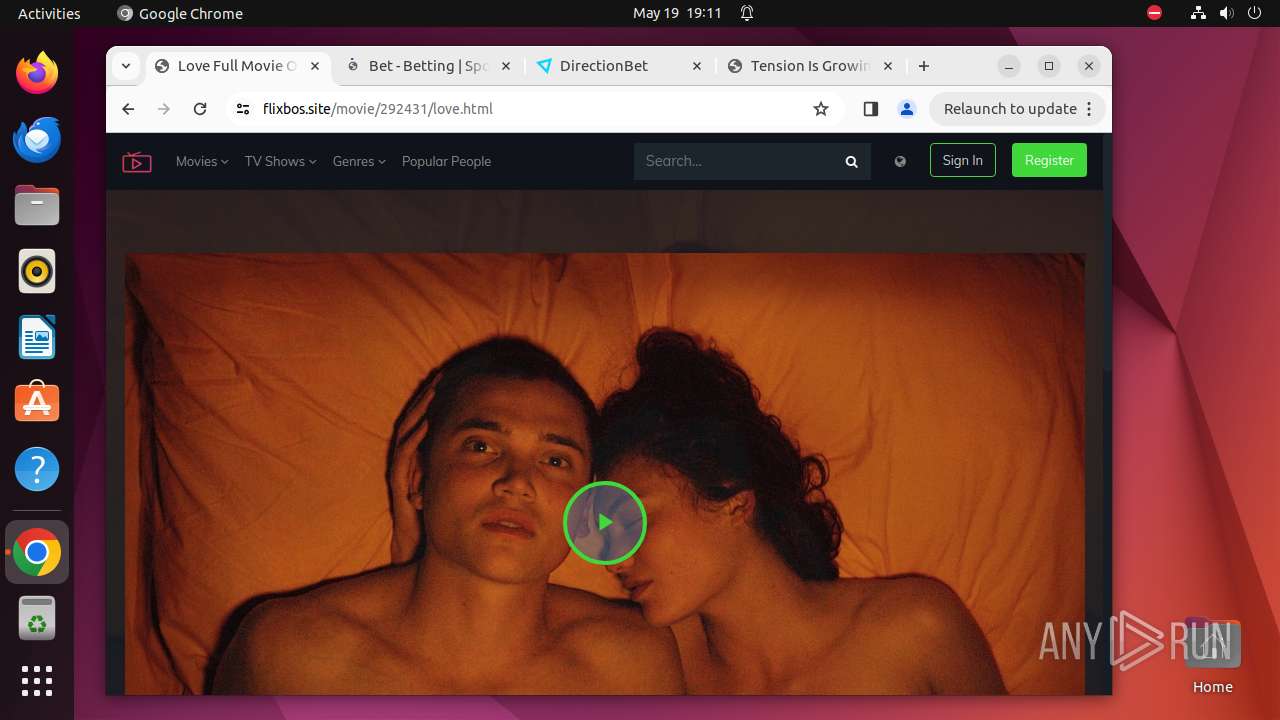Open language selector globe icon
The width and height of the screenshot is (1280, 720).
point(900,161)
